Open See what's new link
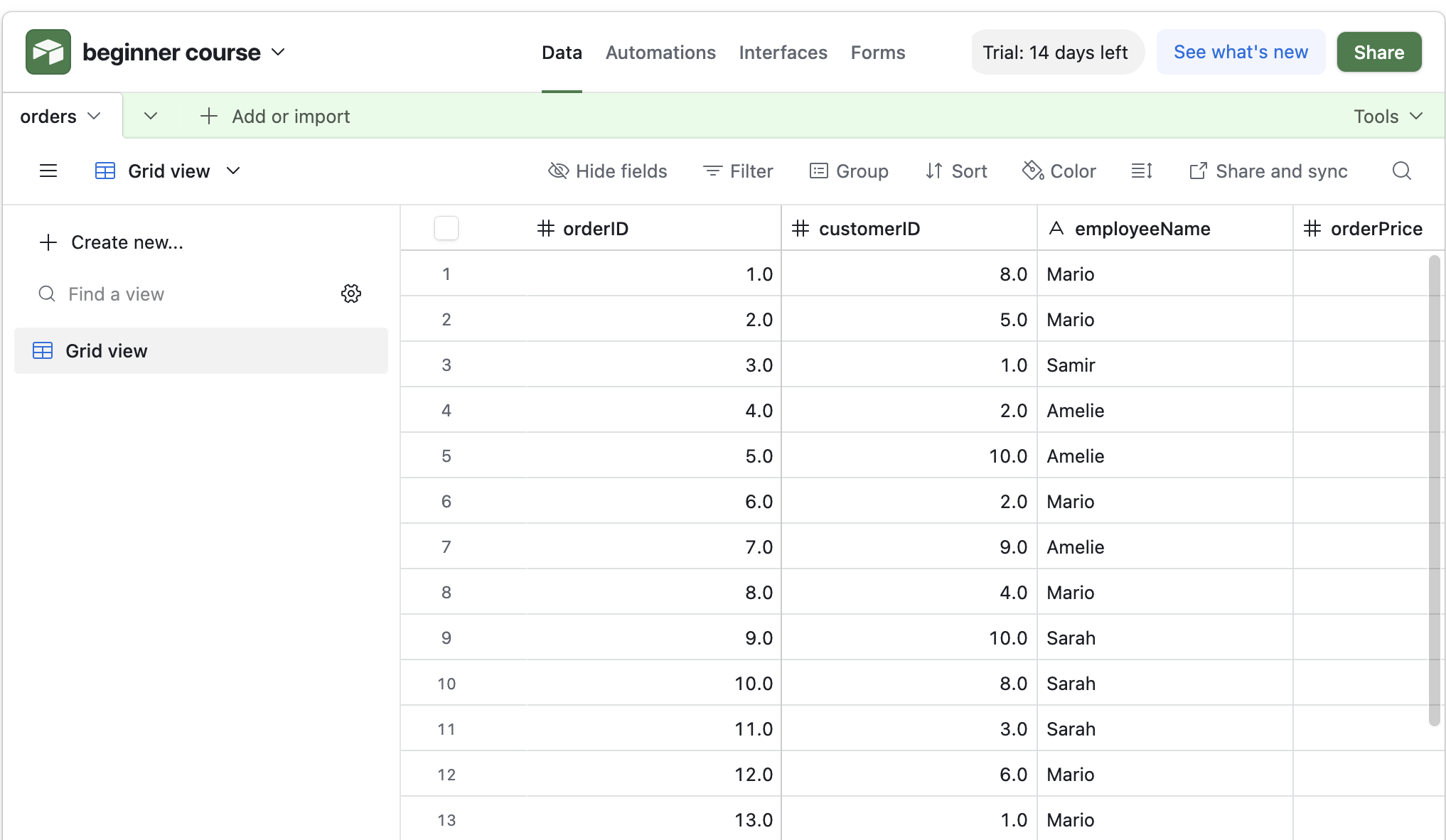This screenshot has width=1446, height=840. (1241, 52)
